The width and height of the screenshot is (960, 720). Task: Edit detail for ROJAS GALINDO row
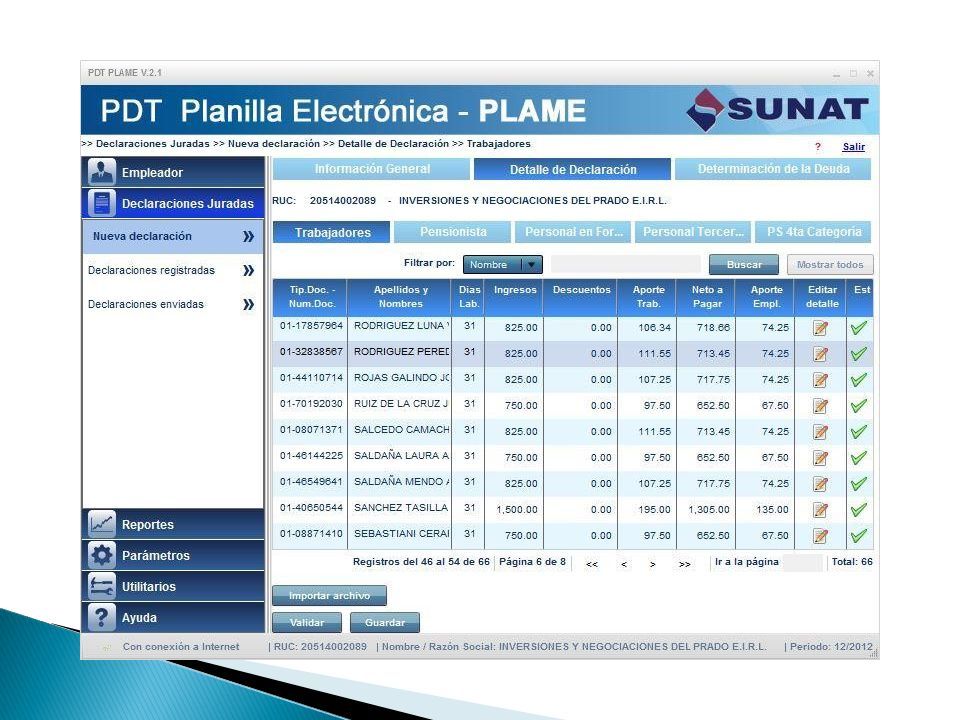point(820,380)
